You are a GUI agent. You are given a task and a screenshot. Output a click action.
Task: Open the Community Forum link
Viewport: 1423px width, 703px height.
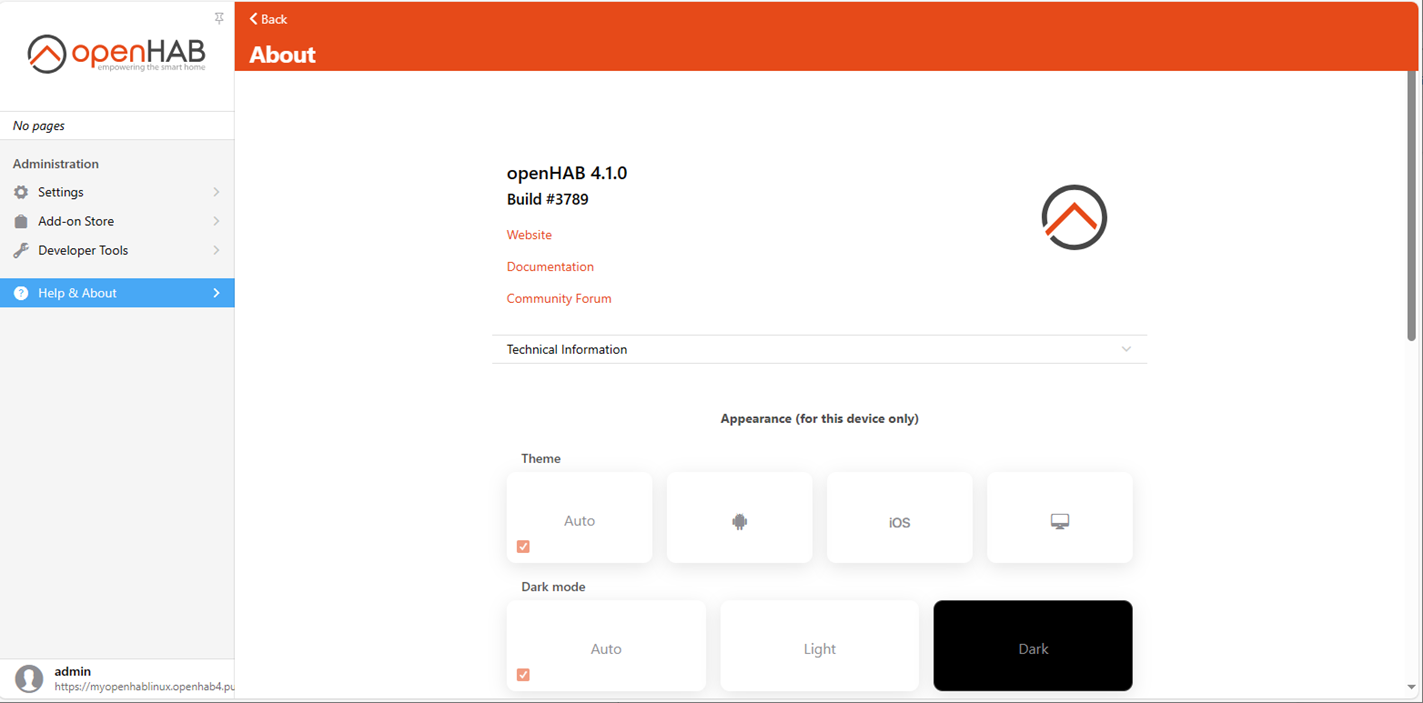coord(559,299)
